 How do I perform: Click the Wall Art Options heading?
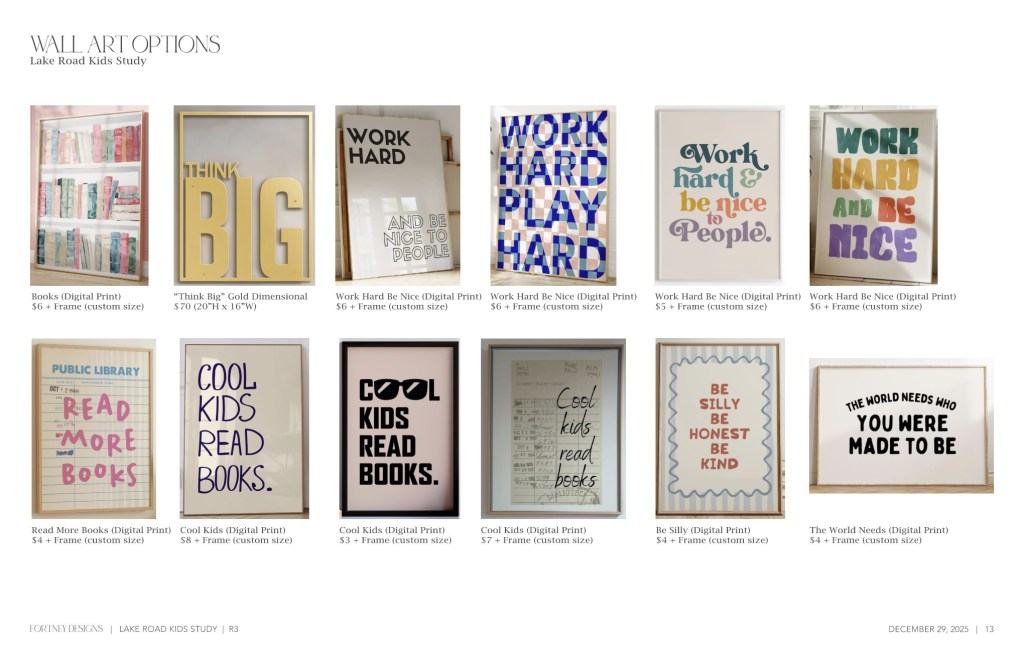pyautogui.click(x=125, y=44)
